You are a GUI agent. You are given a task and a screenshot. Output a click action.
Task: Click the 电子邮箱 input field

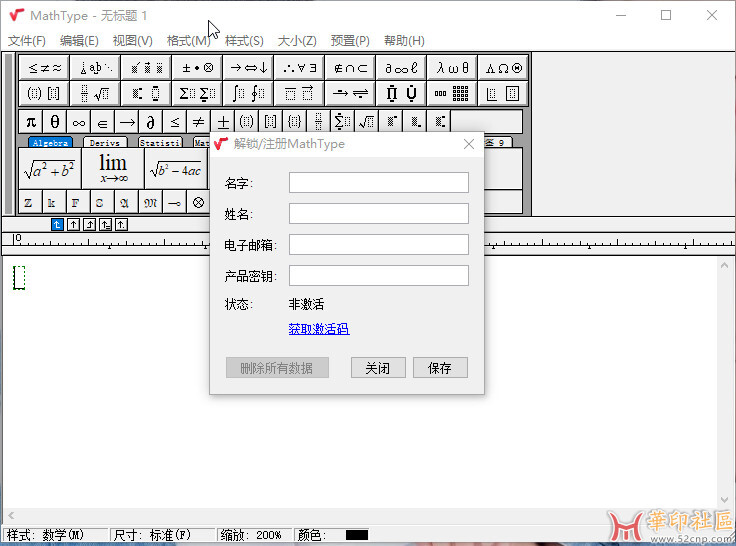click(x=379, y=245)
